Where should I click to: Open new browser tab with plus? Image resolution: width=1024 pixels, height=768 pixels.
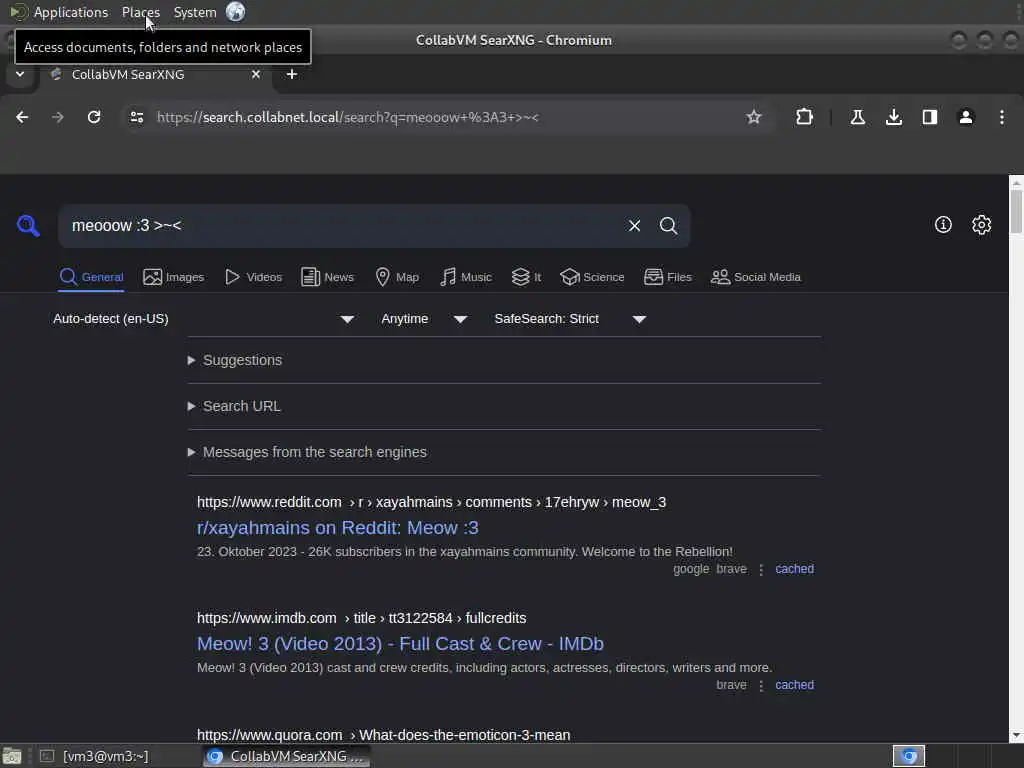tap(292, 74)
